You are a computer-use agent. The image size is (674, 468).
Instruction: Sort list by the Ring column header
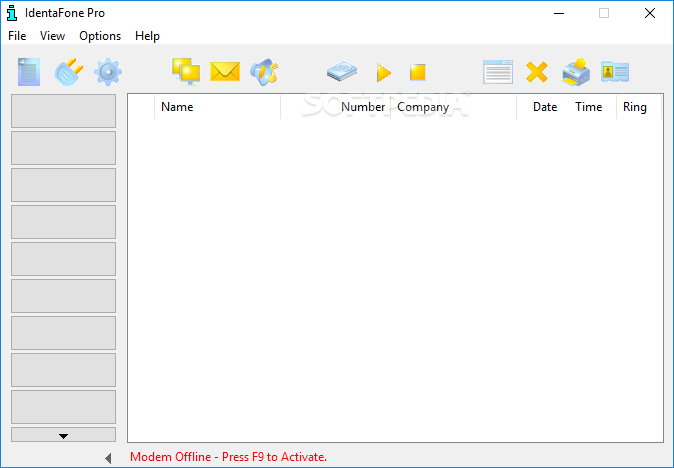pos(638,107)
